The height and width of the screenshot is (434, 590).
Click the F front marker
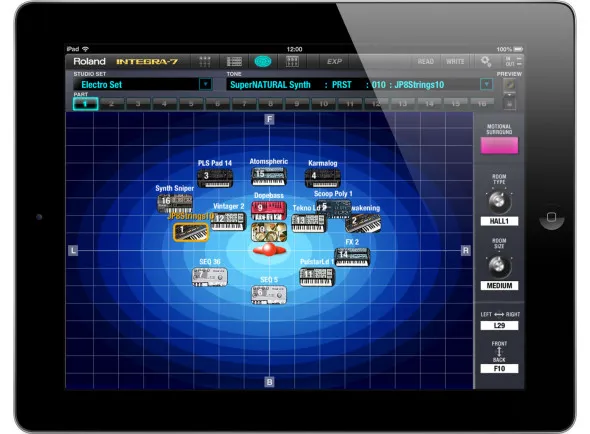pos(269,120)
